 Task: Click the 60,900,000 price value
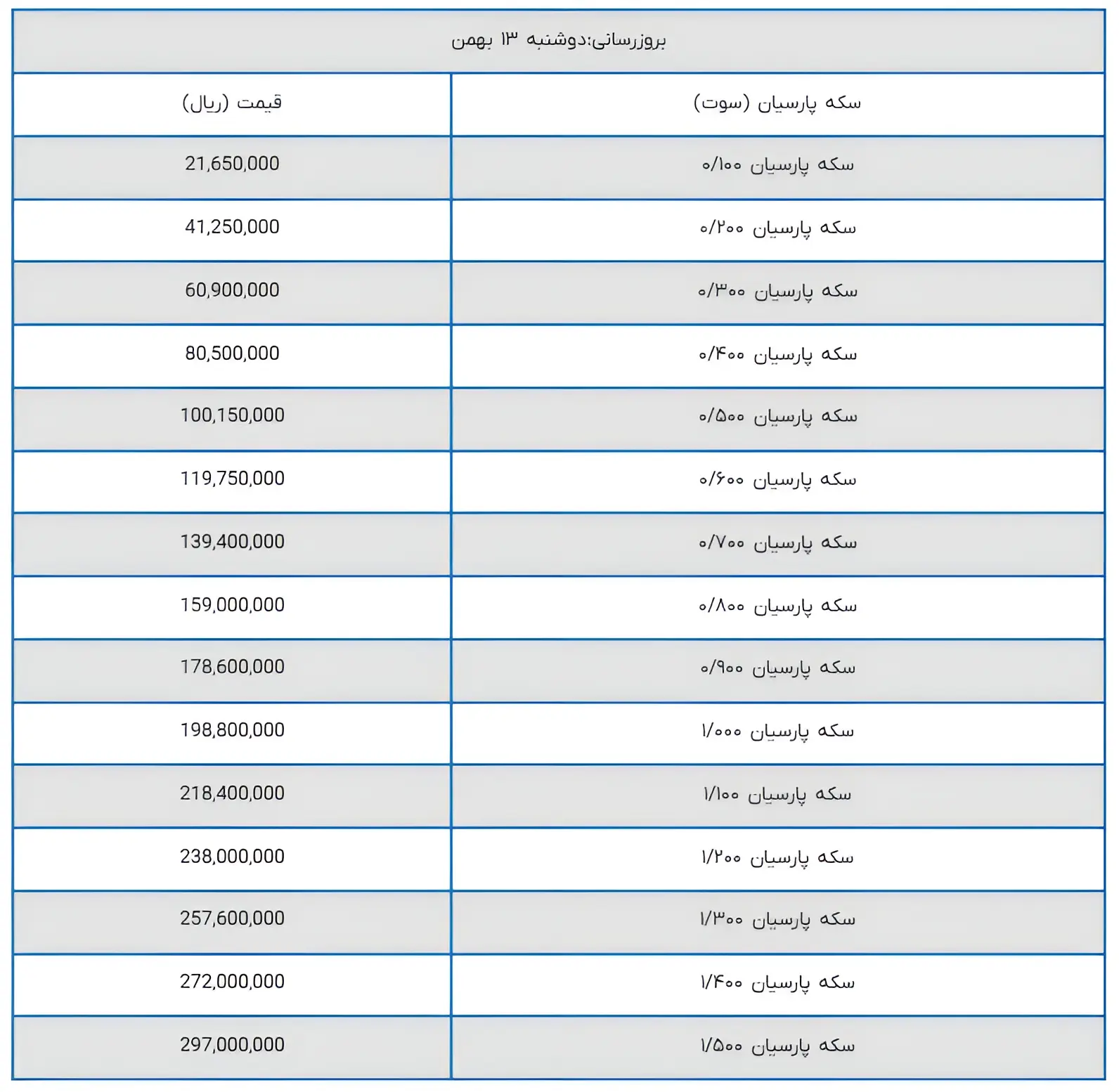point(232,290)
